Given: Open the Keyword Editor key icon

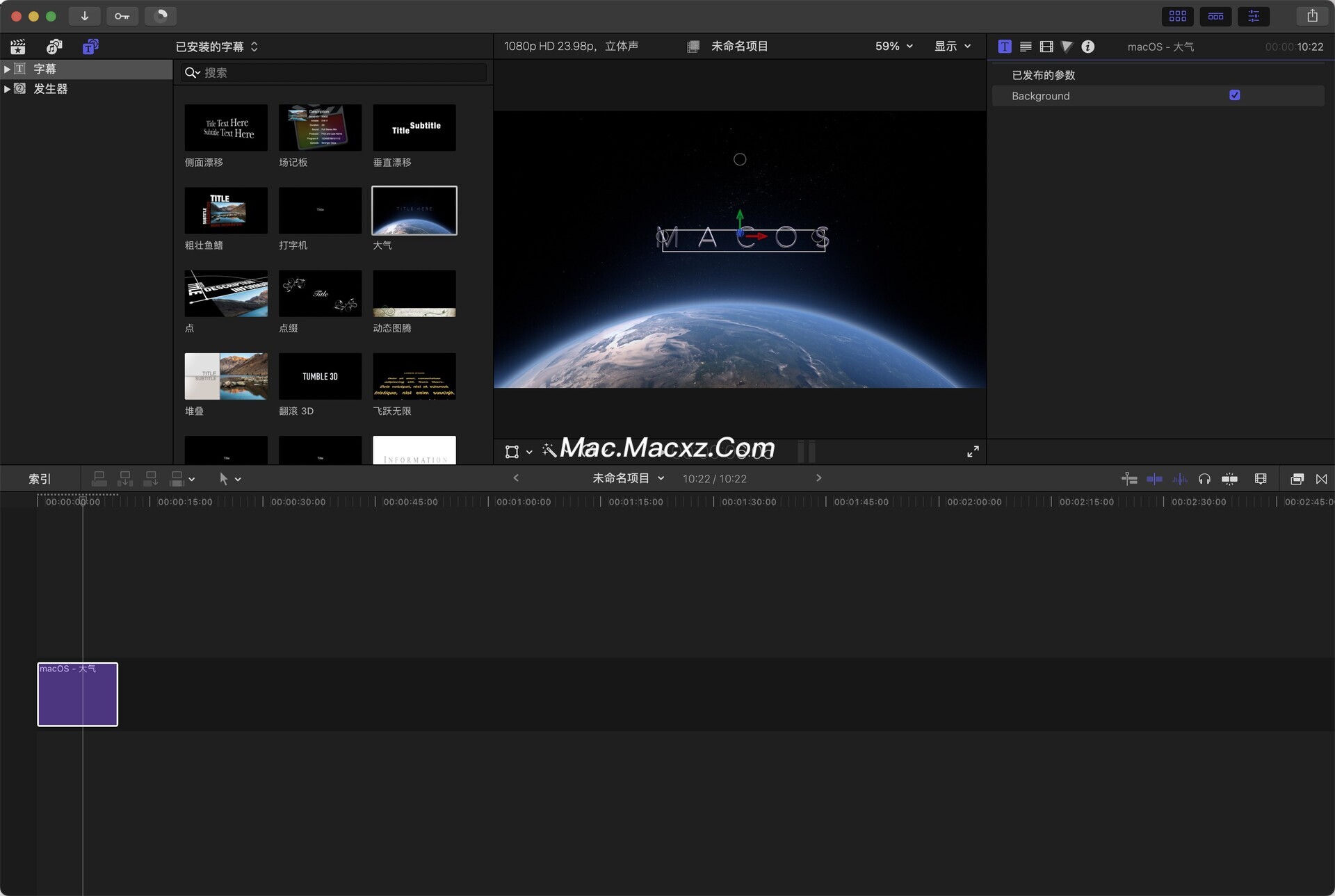Looking at the screenshot, I should click(x=122, y=16).
